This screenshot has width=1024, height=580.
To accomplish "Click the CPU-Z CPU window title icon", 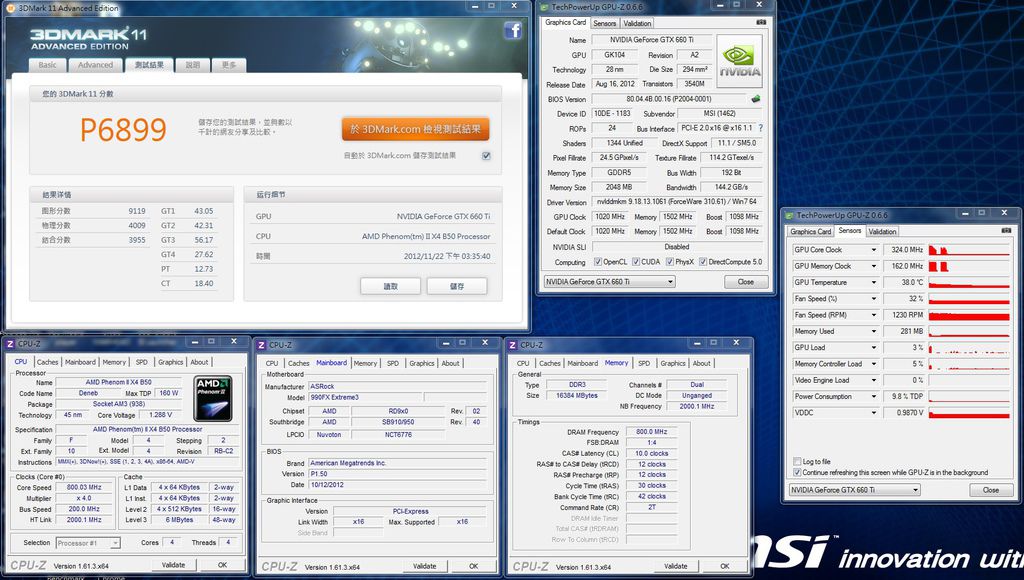I will tap(10, 344).
